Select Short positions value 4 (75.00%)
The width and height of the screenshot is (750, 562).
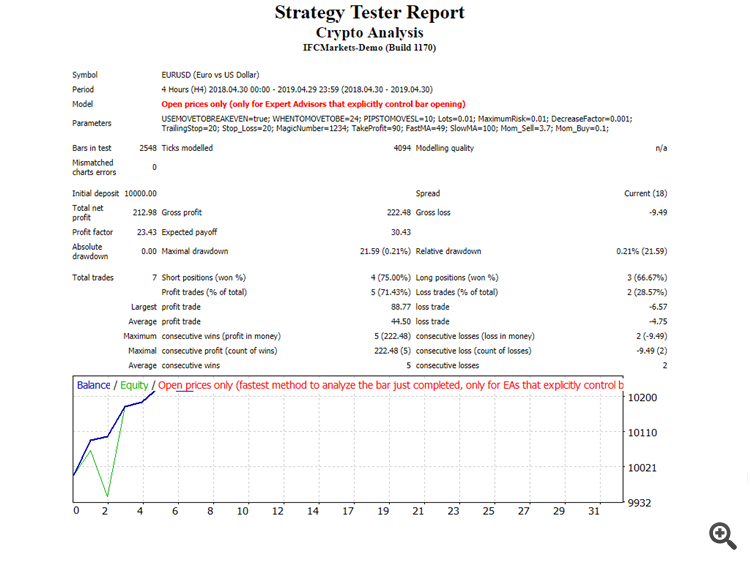click(391, 278)
